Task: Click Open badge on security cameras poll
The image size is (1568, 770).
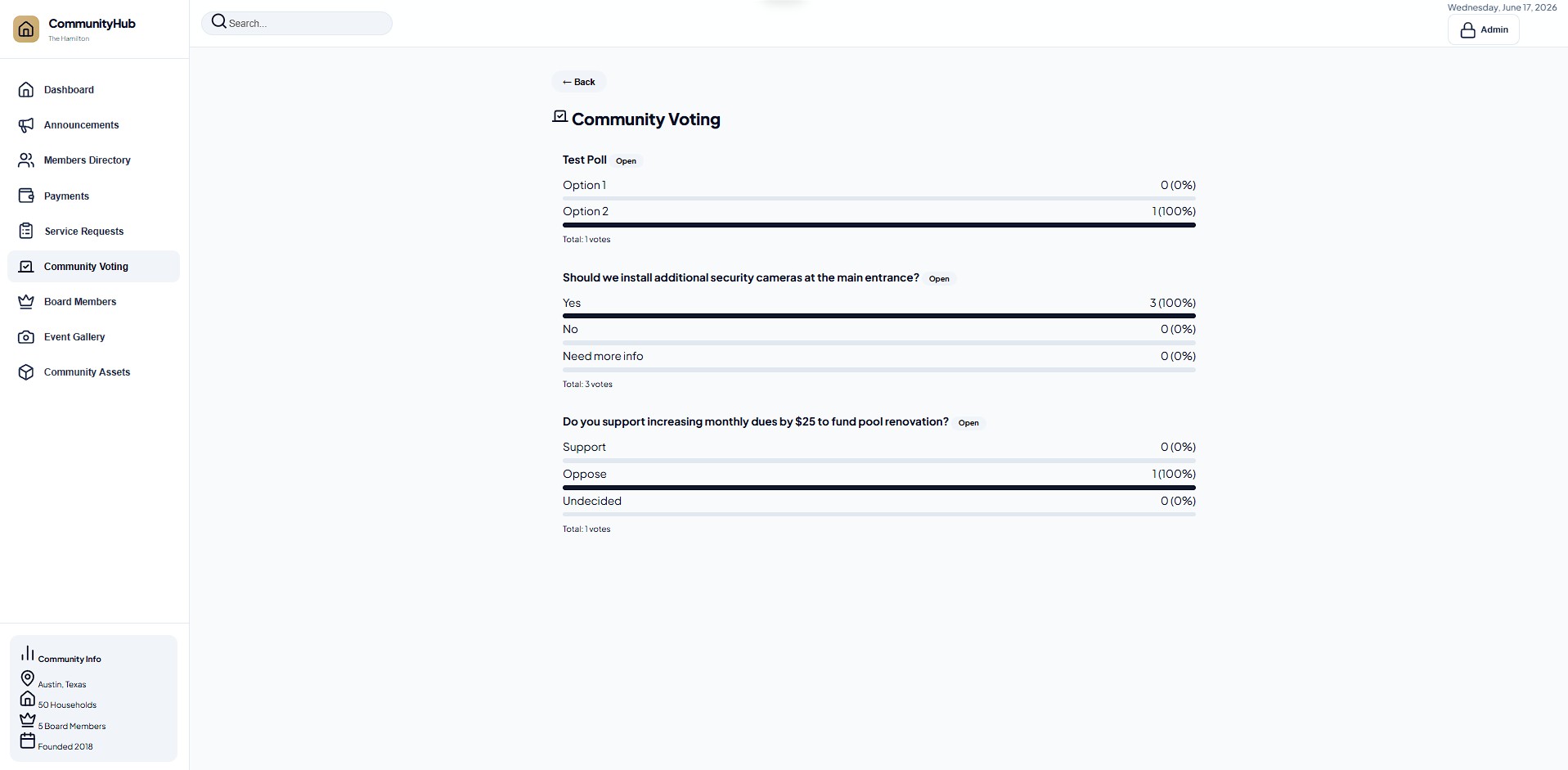Action: 939,279
